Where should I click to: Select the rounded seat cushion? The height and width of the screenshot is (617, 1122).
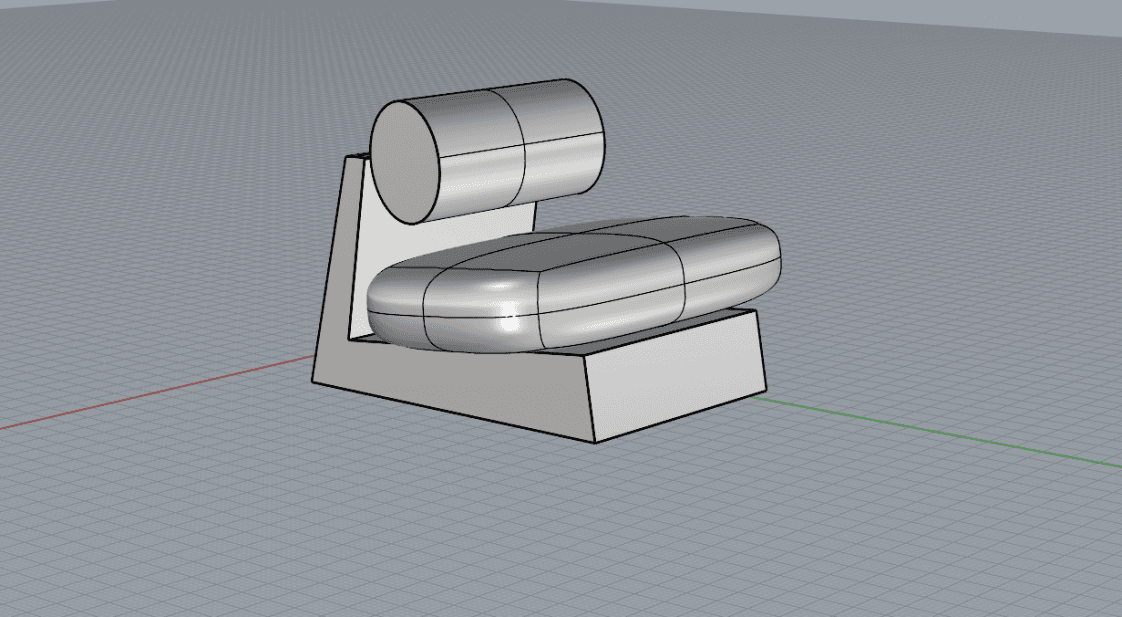[x=574, y=284]
